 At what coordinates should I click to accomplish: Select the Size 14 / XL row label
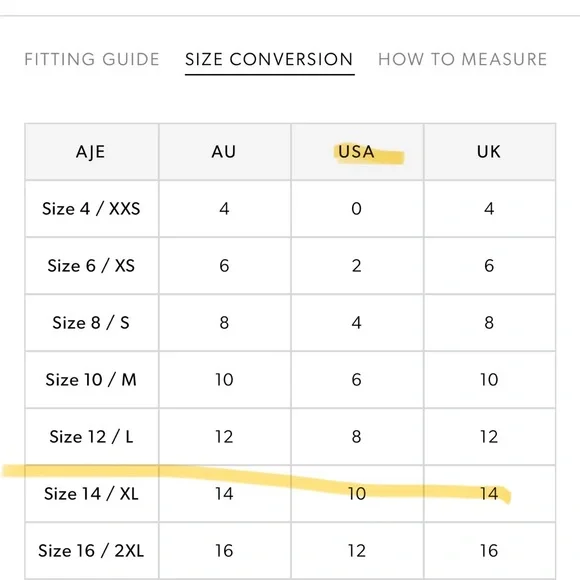pyautogui.click(x=91, y=494)
